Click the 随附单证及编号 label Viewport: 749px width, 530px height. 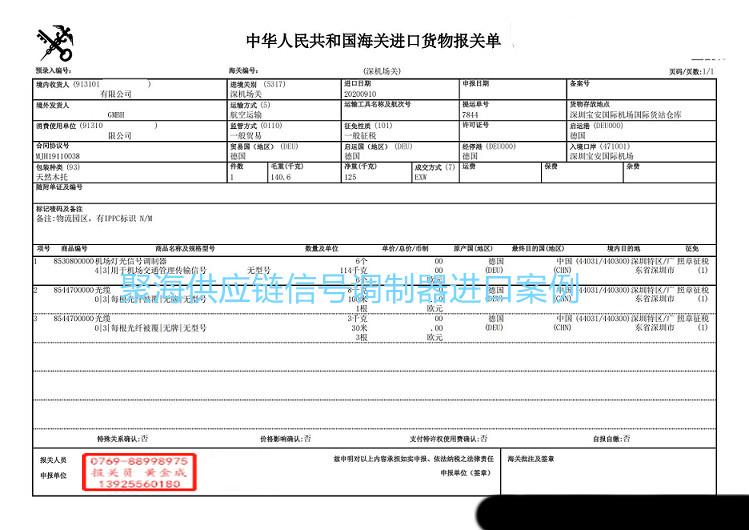pyautogui.click(x=59, y=187)
